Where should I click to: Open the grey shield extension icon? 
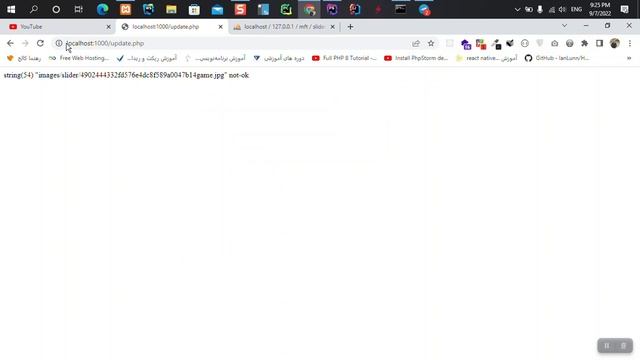click(540, 43)
